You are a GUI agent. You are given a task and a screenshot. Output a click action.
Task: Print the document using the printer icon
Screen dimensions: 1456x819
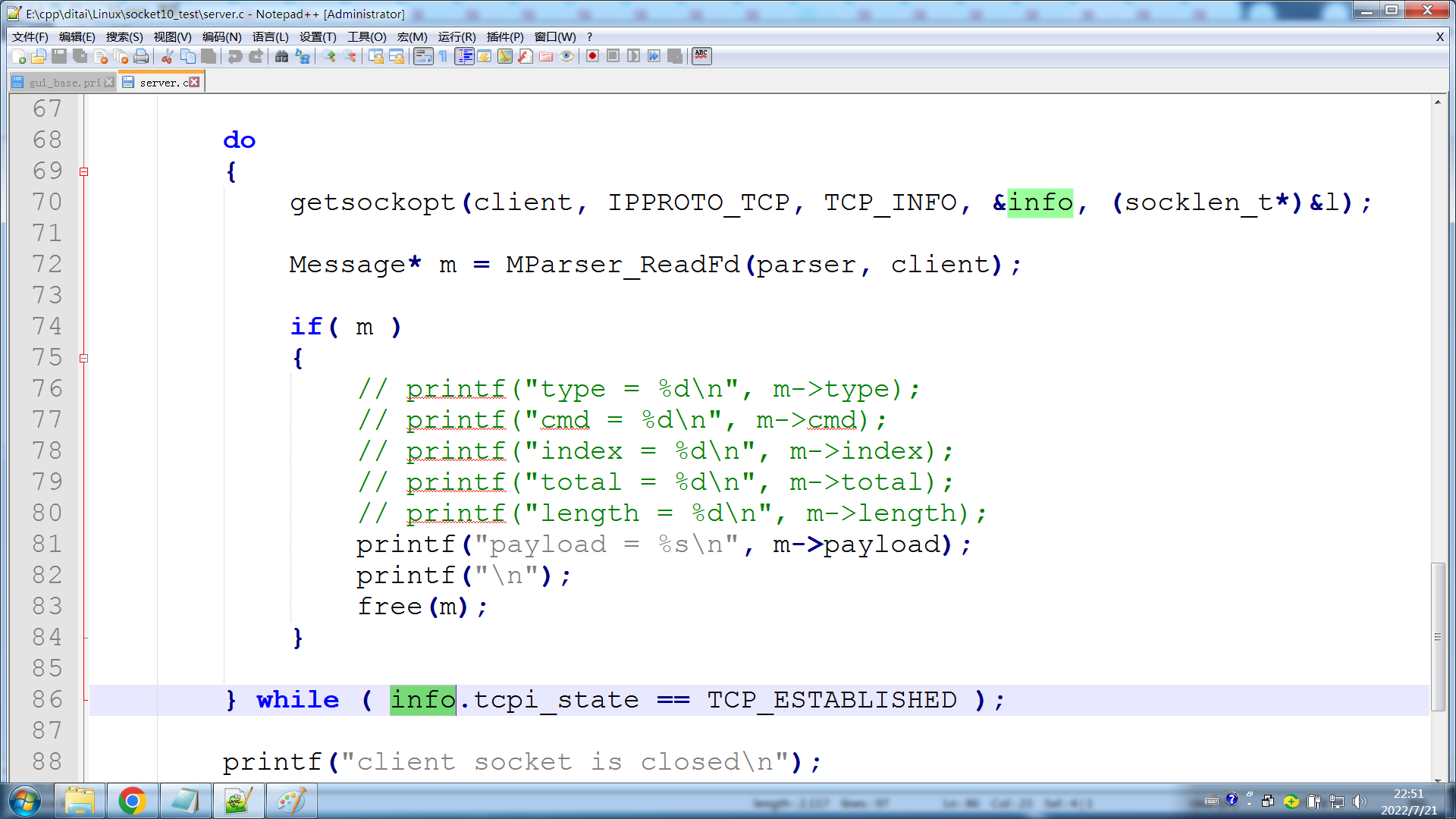point(142,56)
